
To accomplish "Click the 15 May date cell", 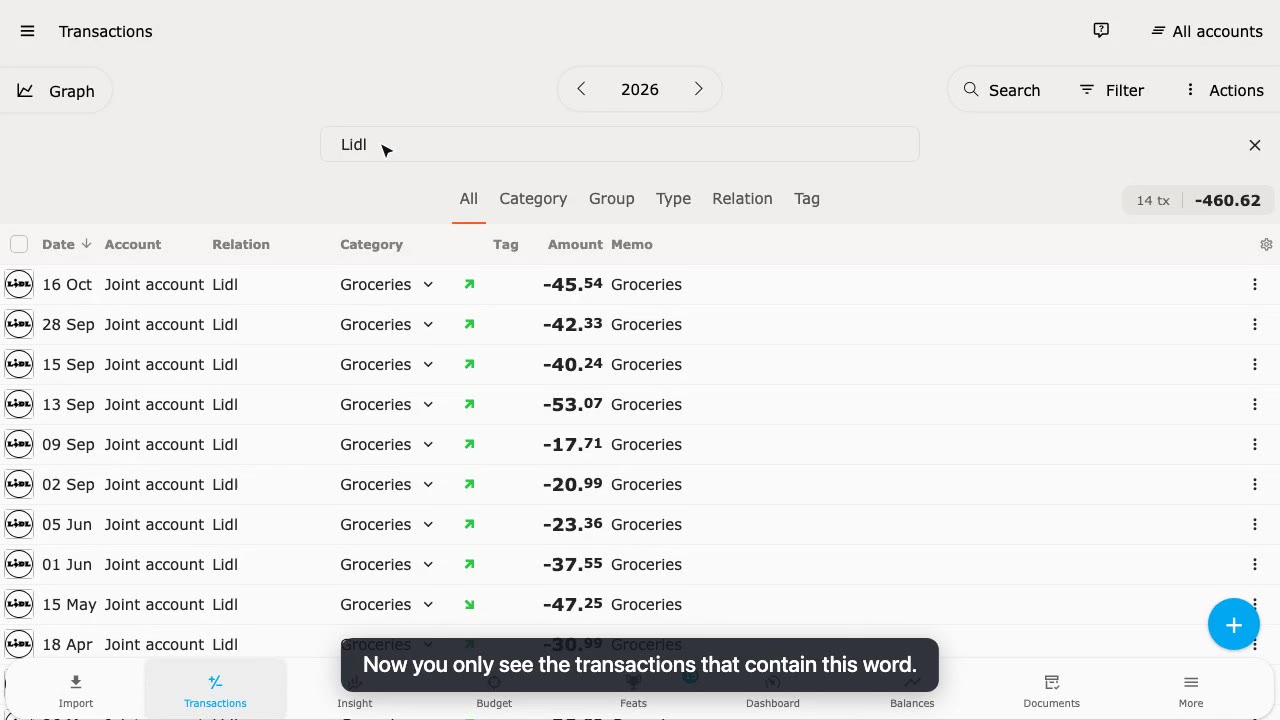I will point(69,604).
